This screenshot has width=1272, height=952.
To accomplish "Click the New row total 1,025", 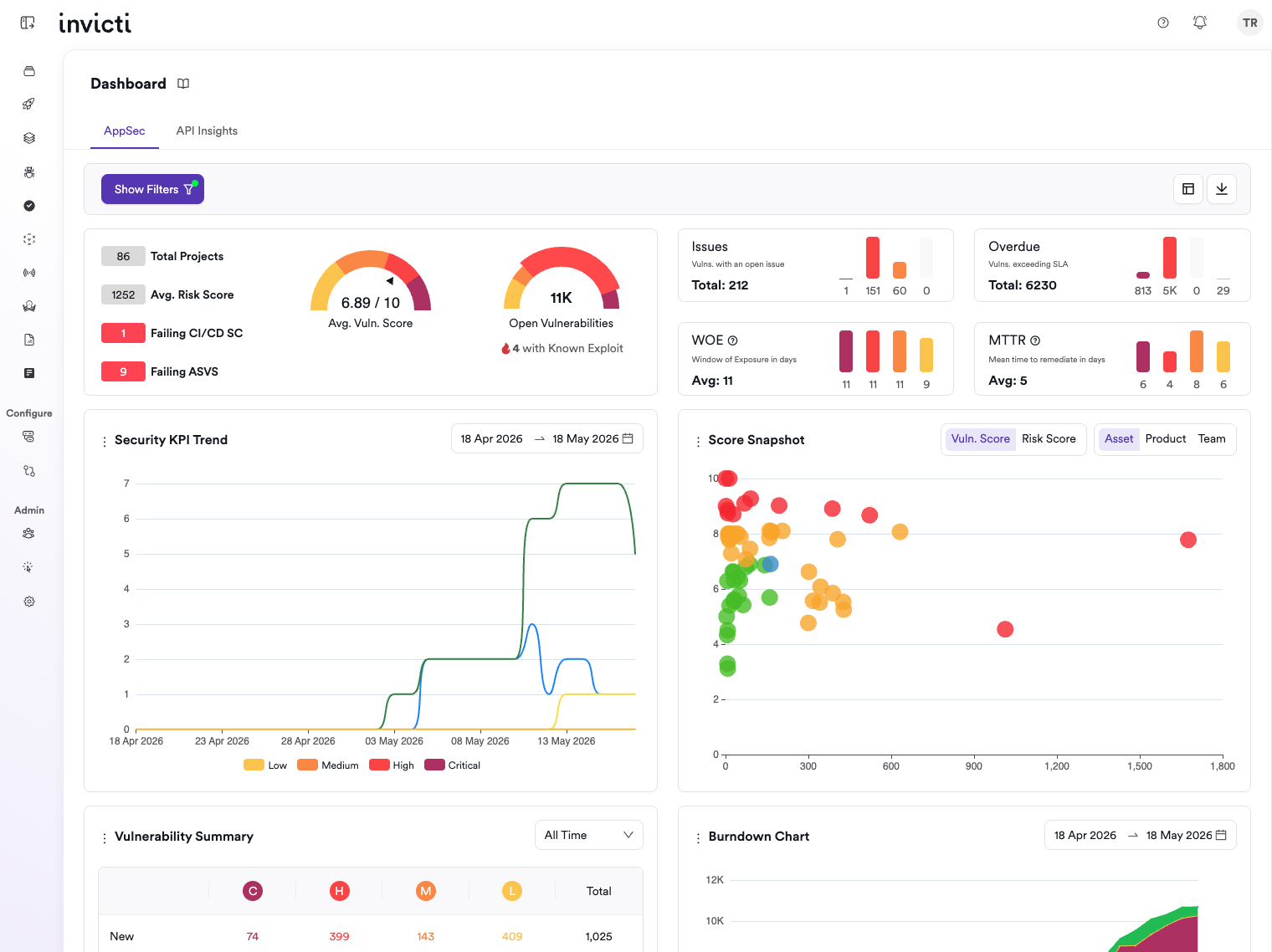I will pyautogui.click(x=599, y=937).
